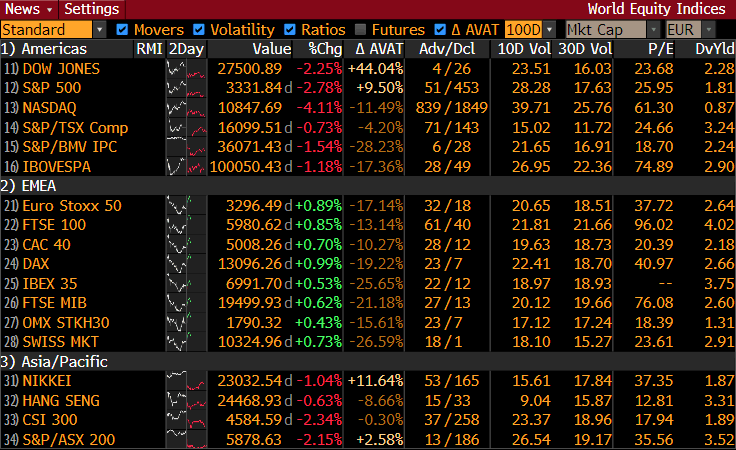Select the DAX index name
This screenshot has height=450, width=736.
point(36,264)
